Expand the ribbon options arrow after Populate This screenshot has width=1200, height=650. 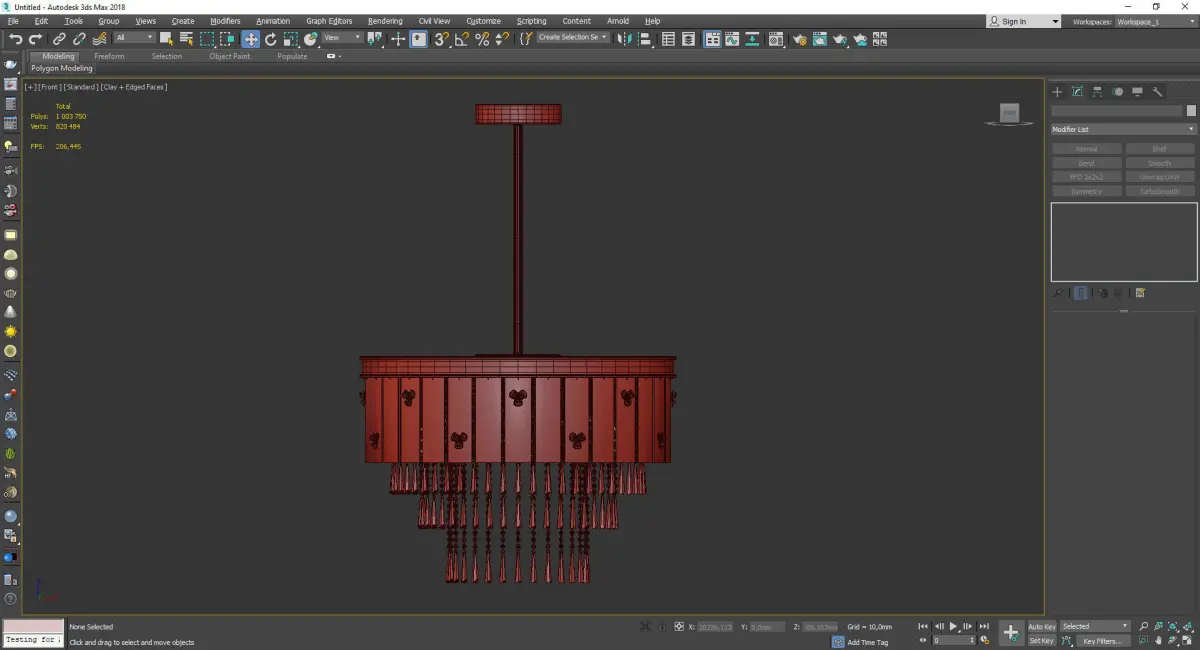(x=333, y=56)
